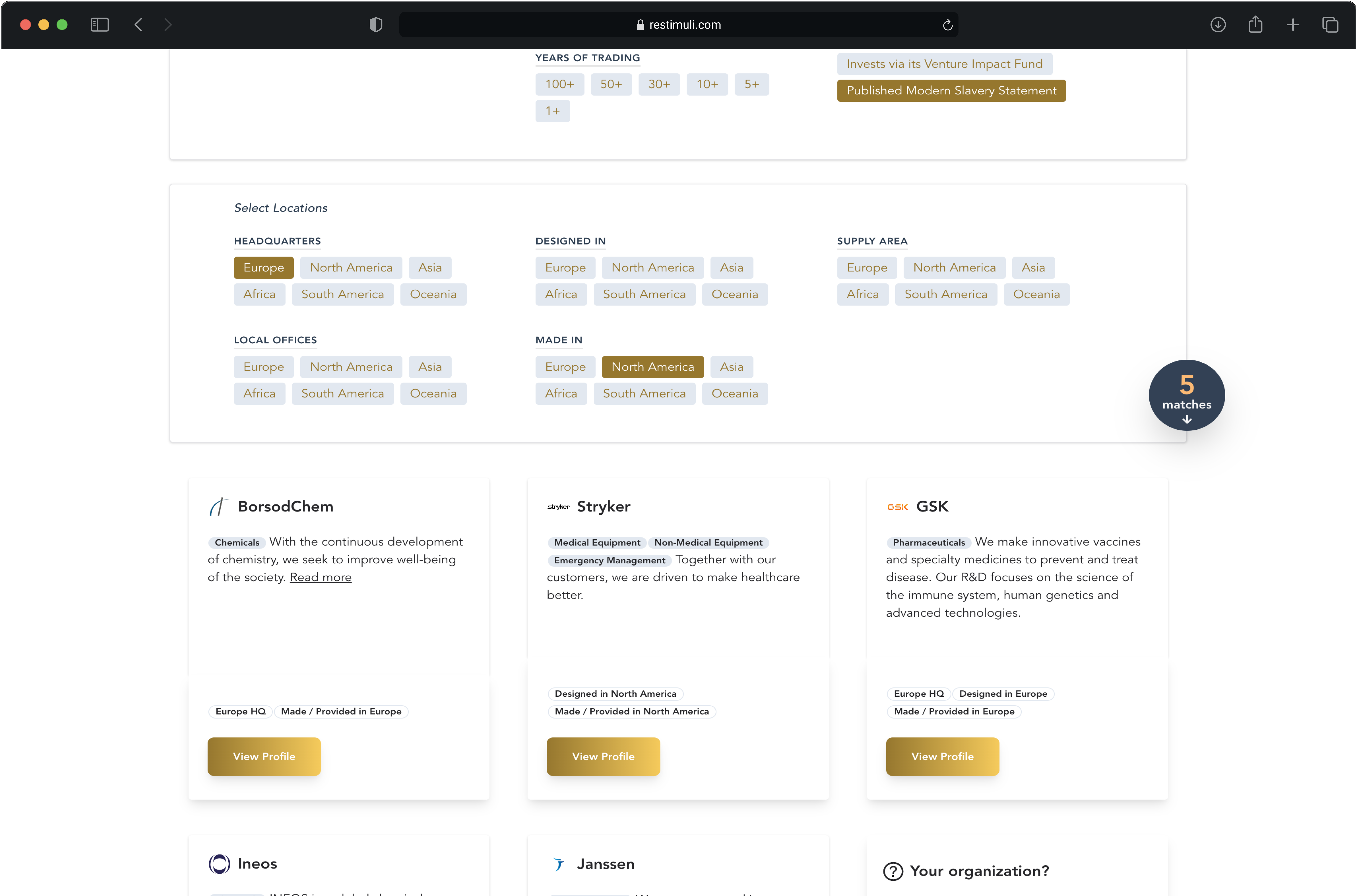Click Non-Medical Equipment tag on Stryker
Screen dimensions: 1356x896
(708, 542)
